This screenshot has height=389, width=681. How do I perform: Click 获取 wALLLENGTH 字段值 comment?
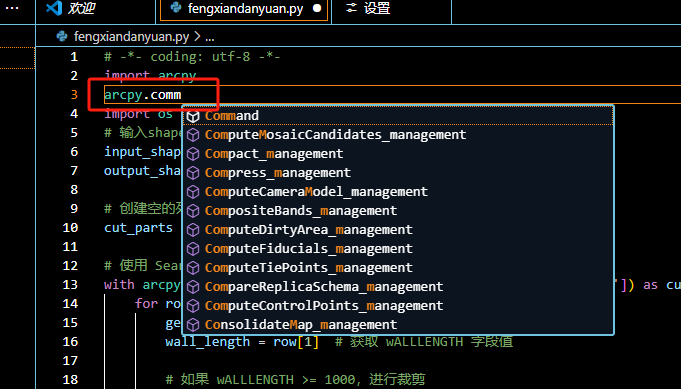tap(424, 342)
